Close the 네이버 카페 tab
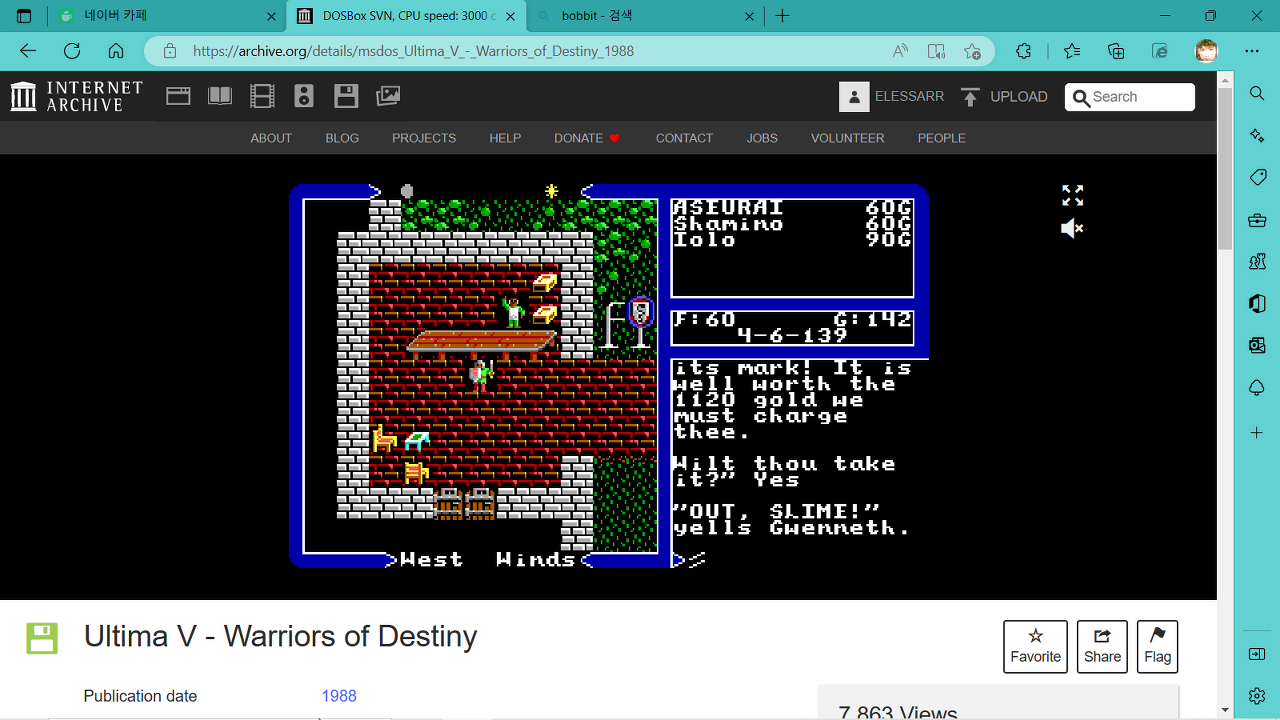This screenshot has height=720, width=1280. [272, 16]
